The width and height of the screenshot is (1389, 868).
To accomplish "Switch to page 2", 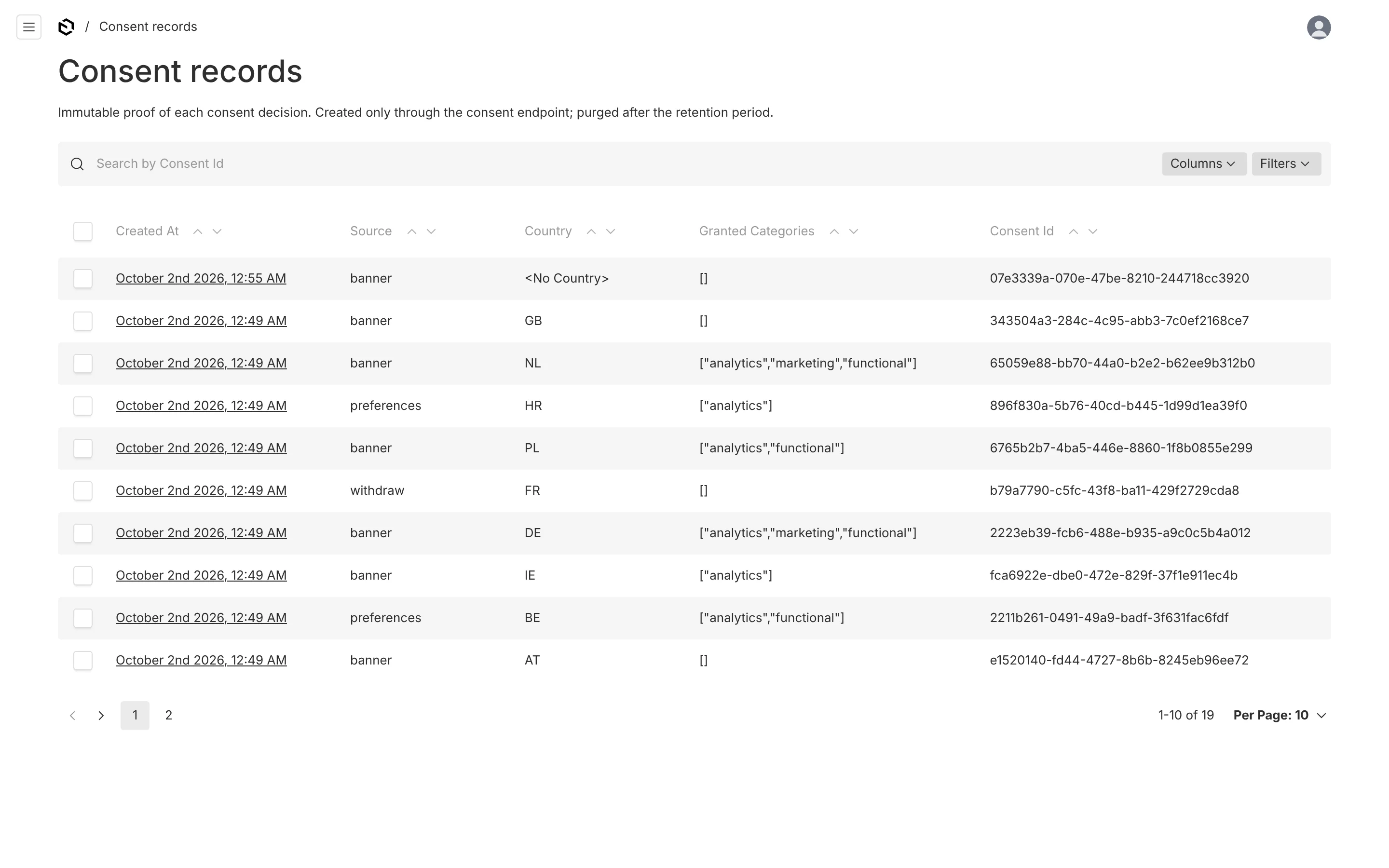I will coord(169,715).
